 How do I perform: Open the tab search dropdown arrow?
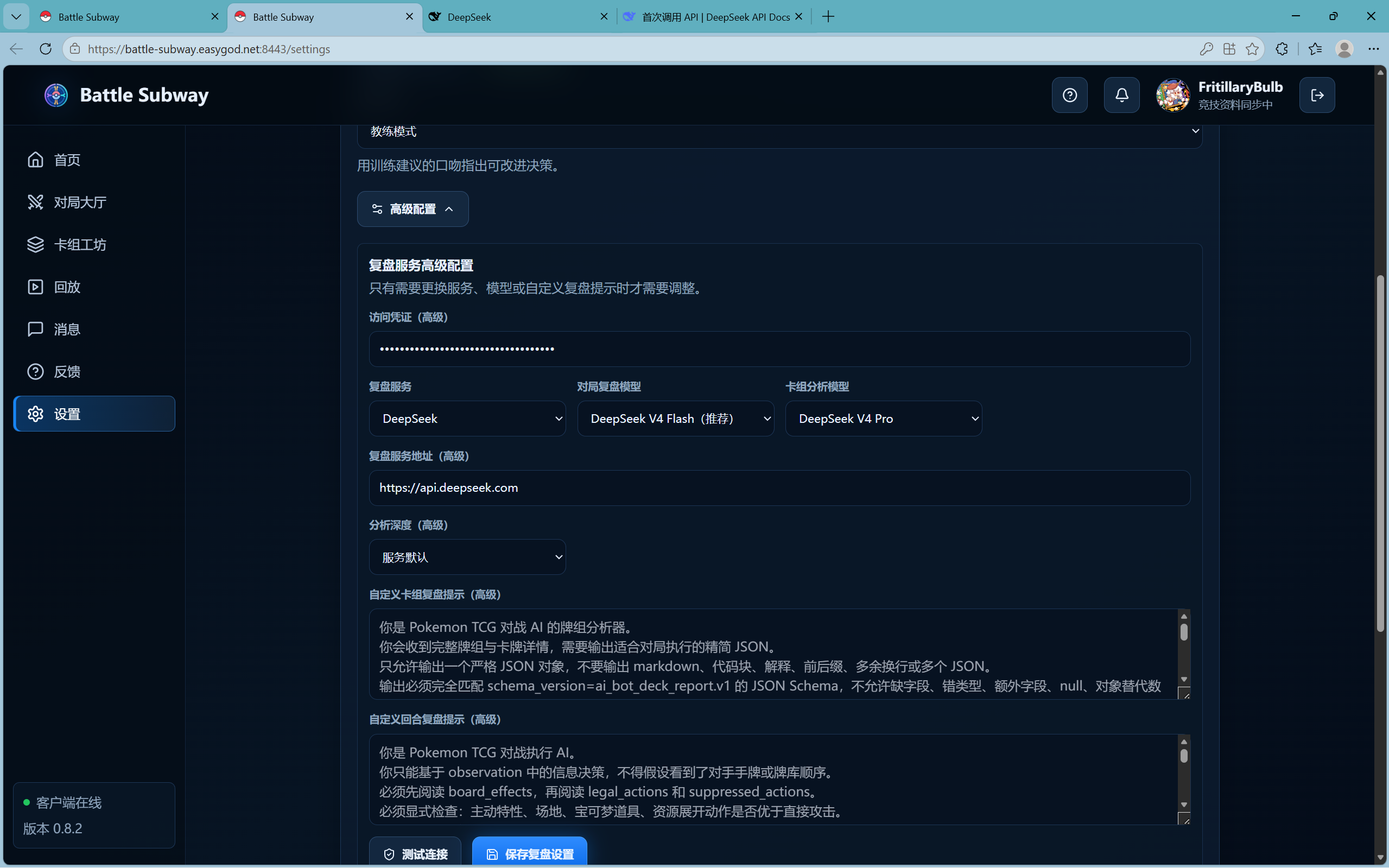[x=16, y=17]
